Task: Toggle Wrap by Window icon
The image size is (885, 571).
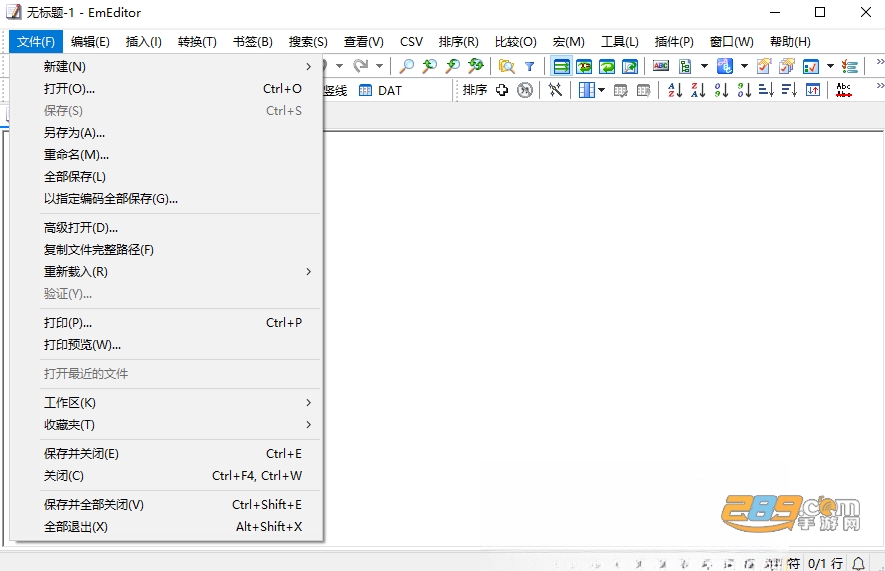Action: pyautogui.click(x=607, y=67)
